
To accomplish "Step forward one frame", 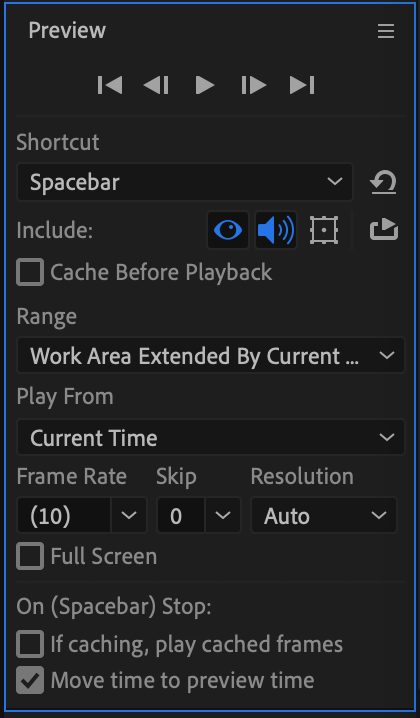I will (x=254, y=85).
